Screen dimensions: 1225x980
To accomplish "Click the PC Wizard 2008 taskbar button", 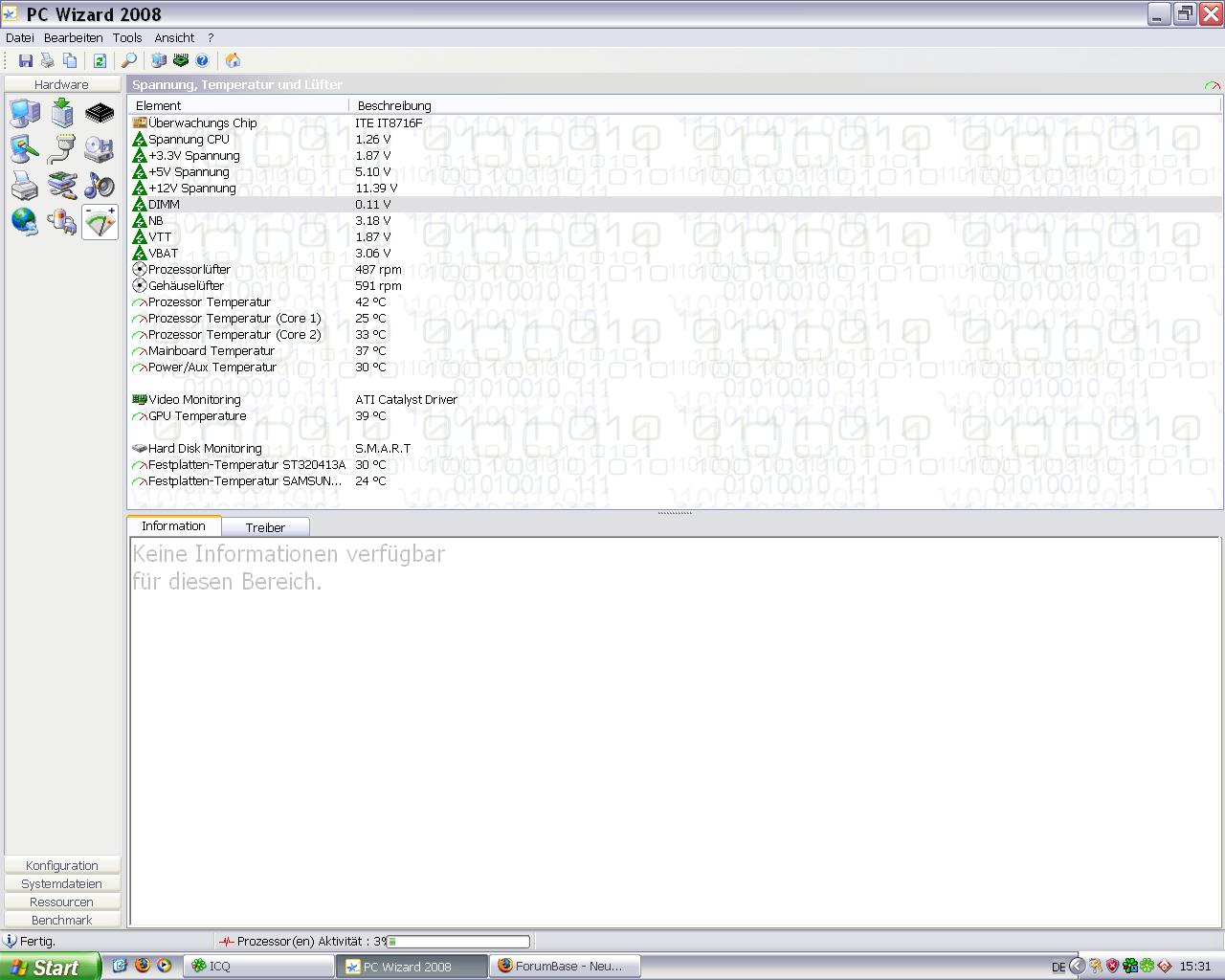I will tap(412, 967).
